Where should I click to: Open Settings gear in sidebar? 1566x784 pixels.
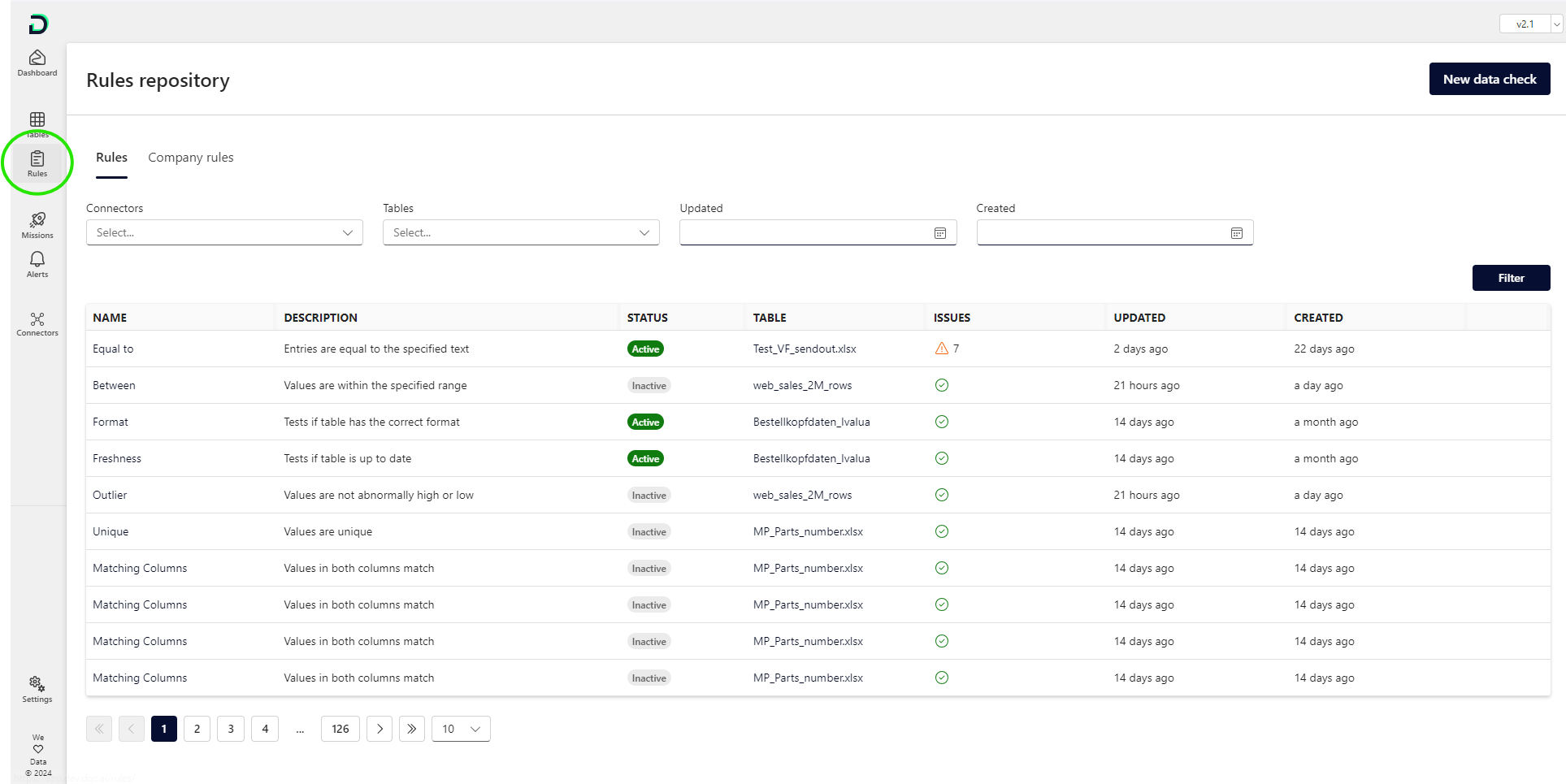(x=37, y=688)
